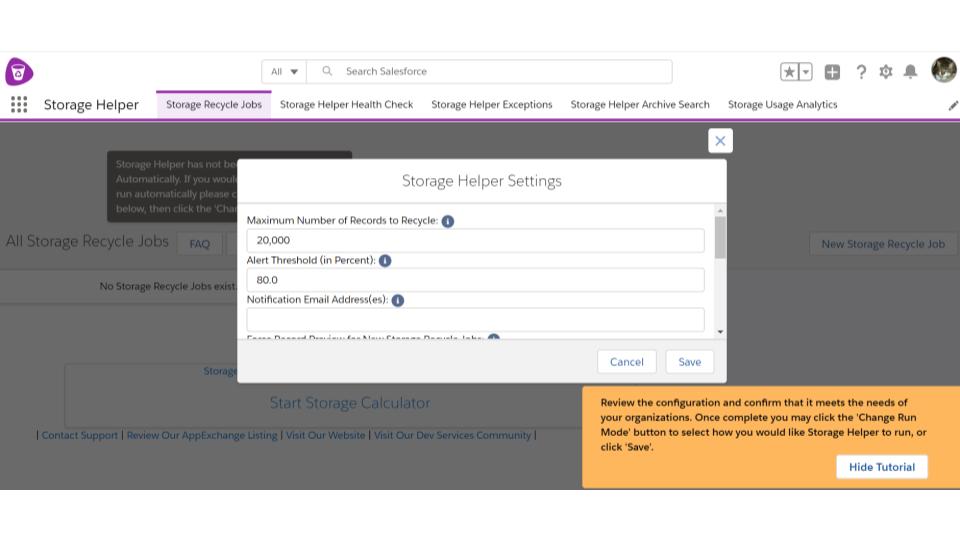The height and width of the screenshot is (540, 960).
Task: Click the New Storage Recycle Job button
Action: [x=883, y=244]
